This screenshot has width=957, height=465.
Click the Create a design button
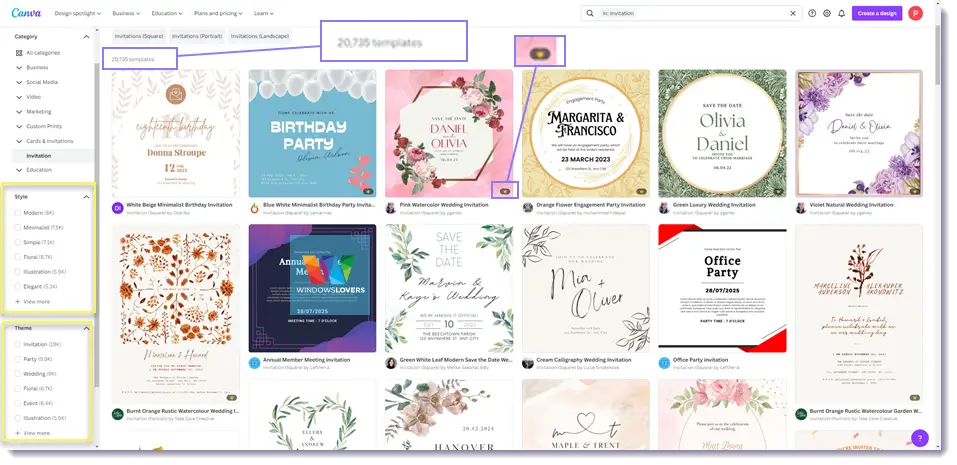click(876, 13)
